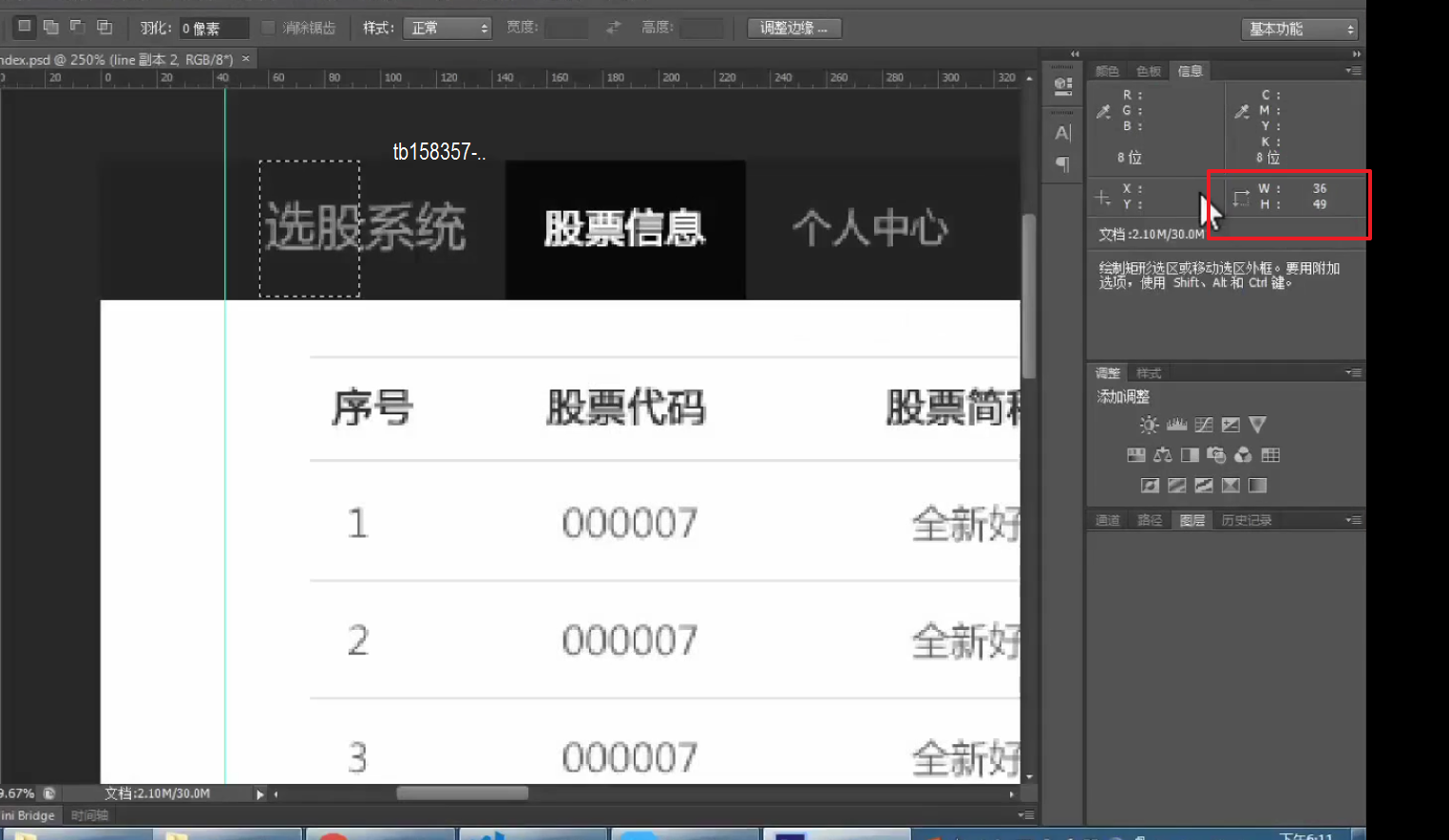Open the Adjustments panel flyout menu

click(1354, 372)
